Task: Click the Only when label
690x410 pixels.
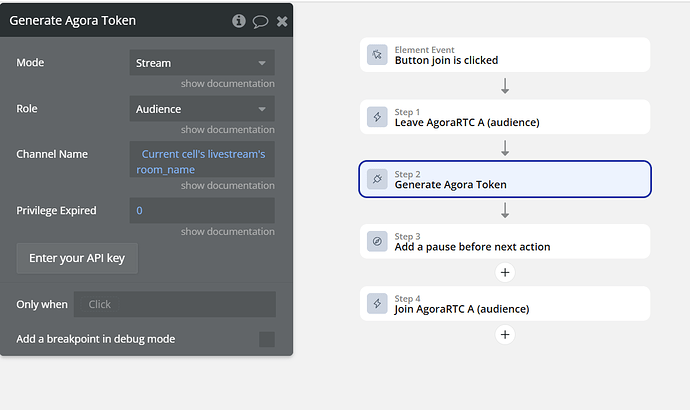Action: pyautogui.click(x=42, y=304)
